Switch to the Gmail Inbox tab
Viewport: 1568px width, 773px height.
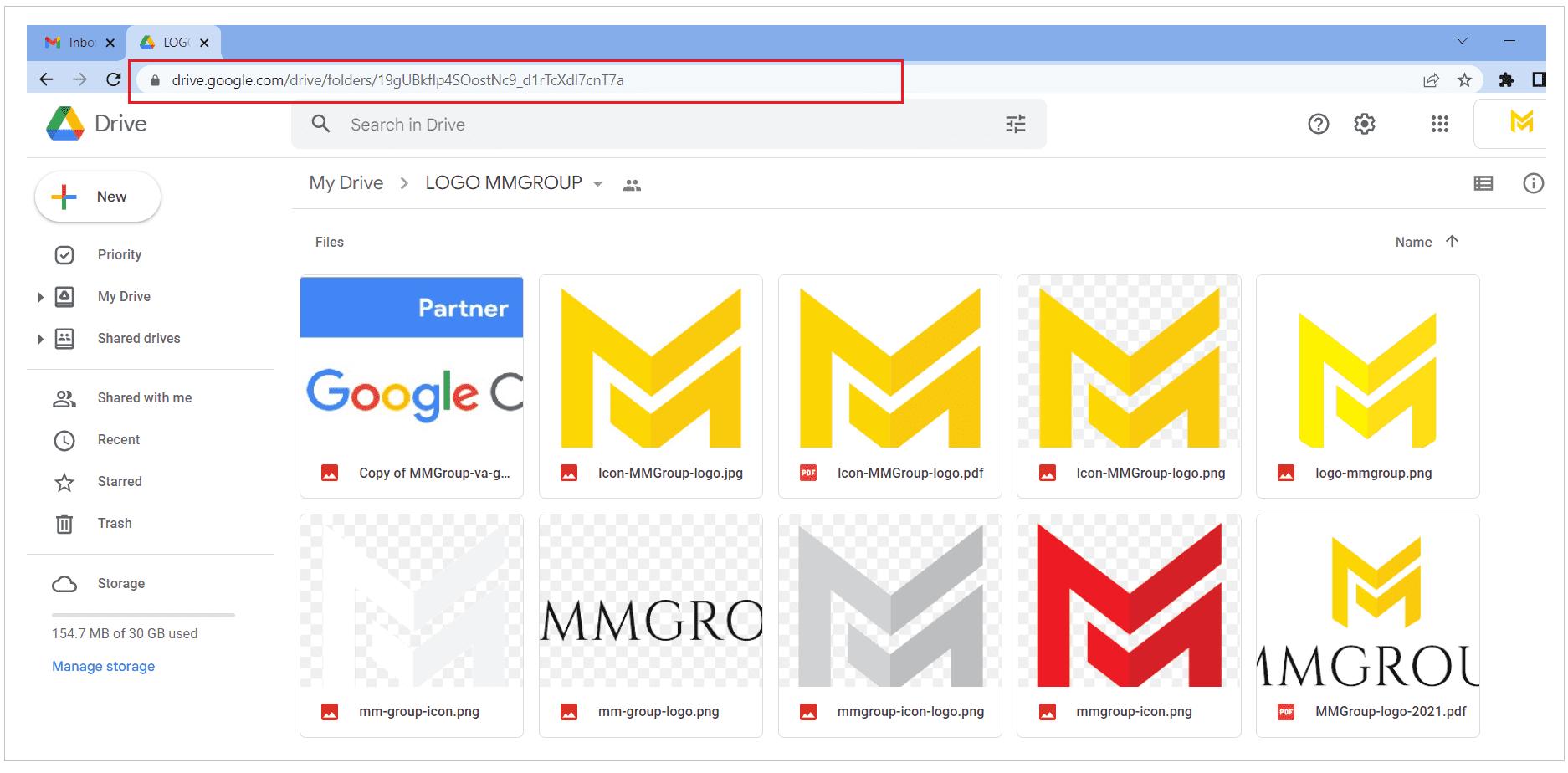pyautogui.click(x=76, y=42)
